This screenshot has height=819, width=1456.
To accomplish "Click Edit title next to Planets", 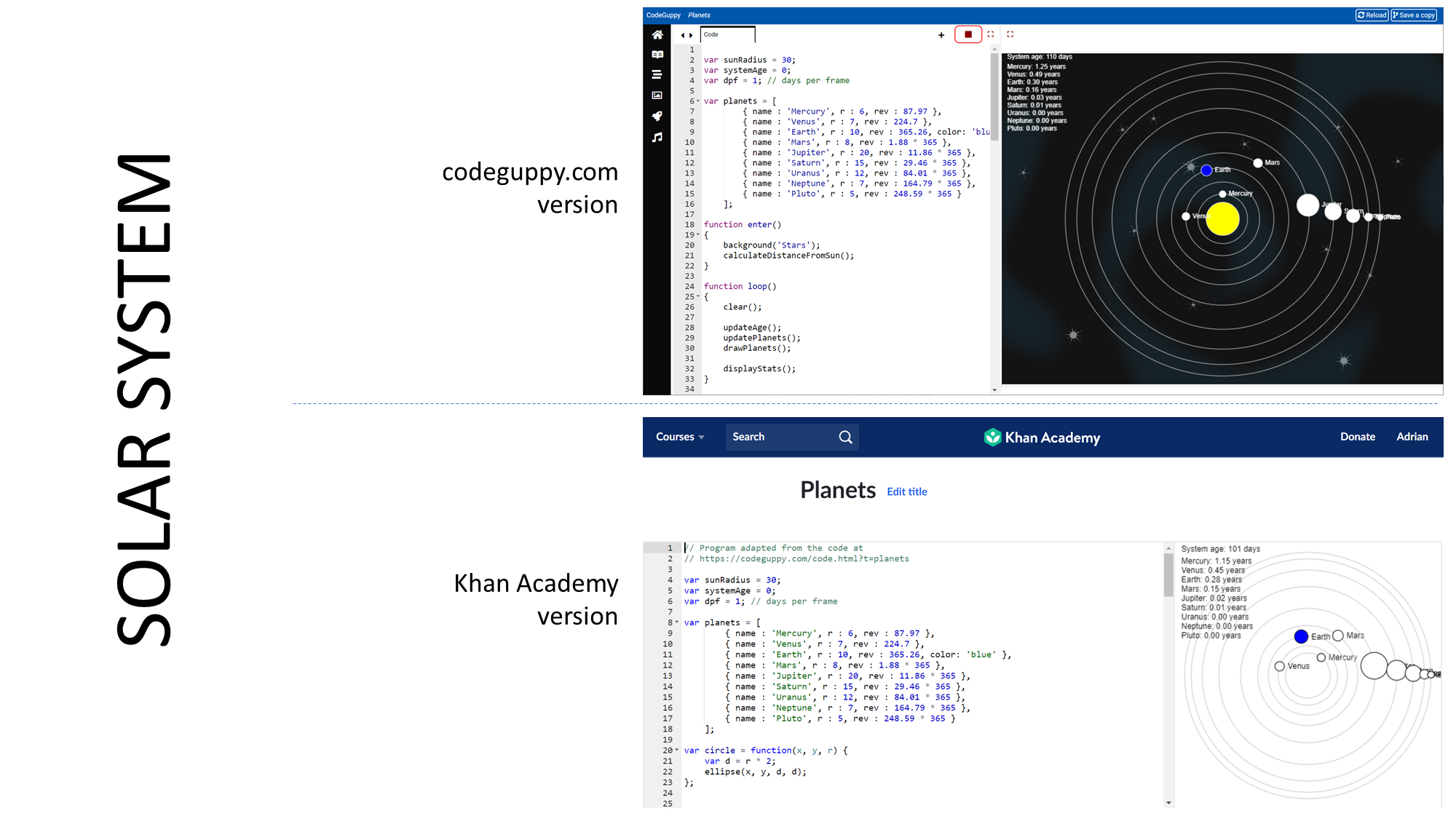I will coord(907,492).
